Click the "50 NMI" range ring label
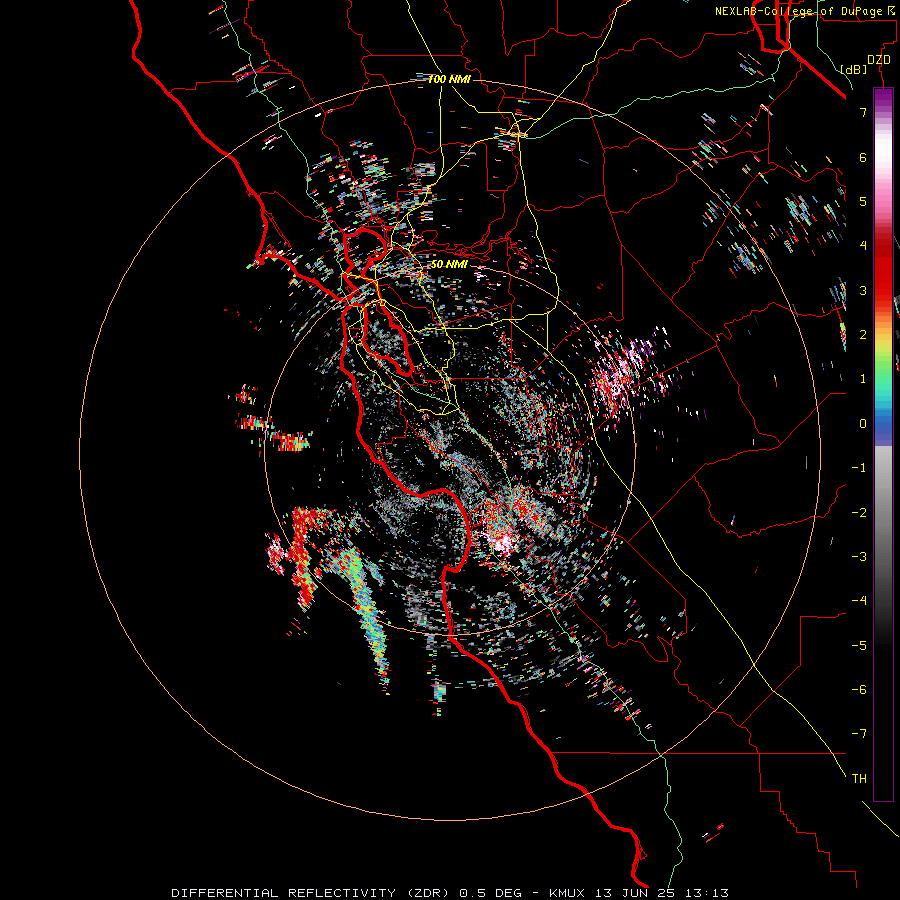 (449, 264)
